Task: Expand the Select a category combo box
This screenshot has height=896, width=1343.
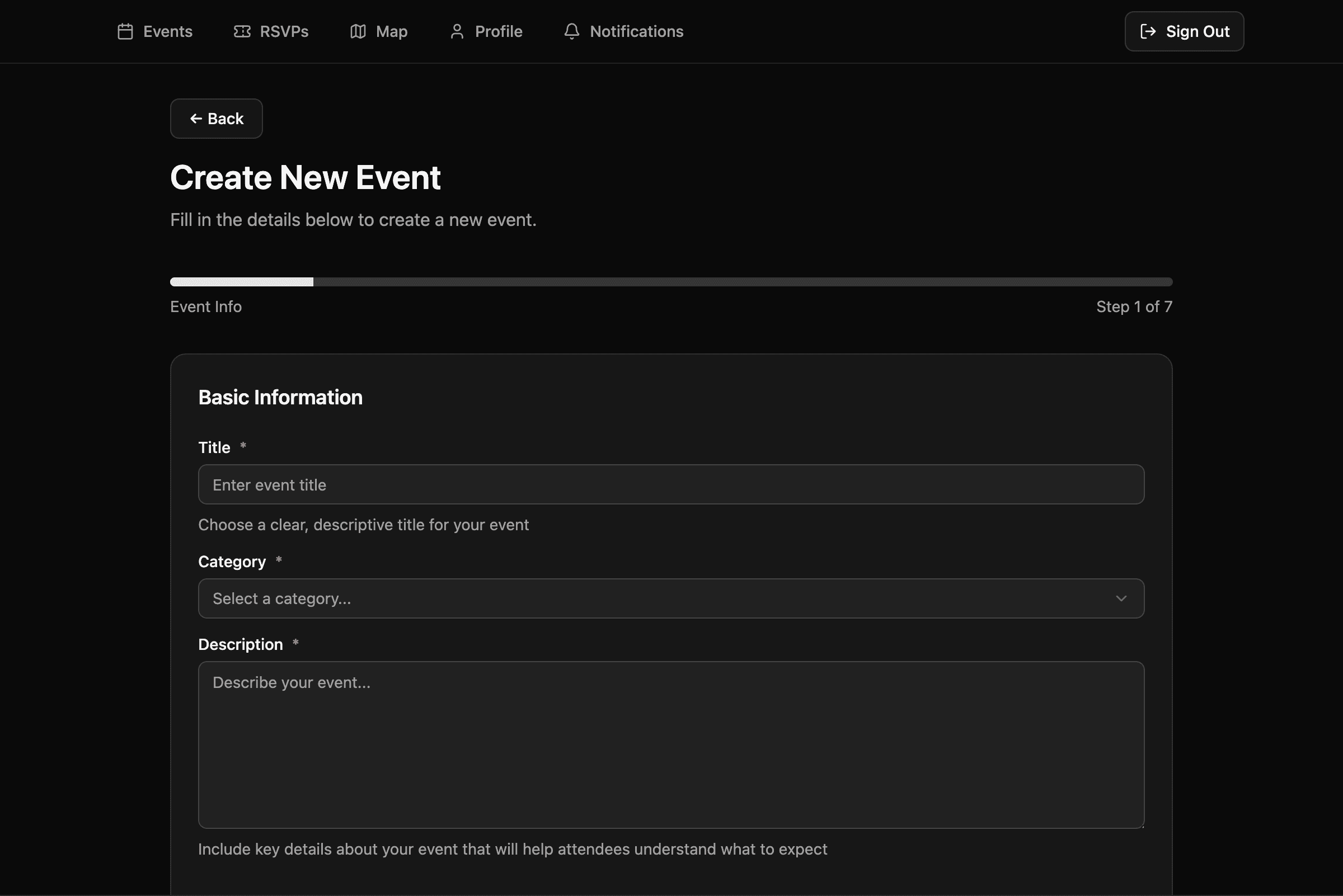Action: pos(670,598)
